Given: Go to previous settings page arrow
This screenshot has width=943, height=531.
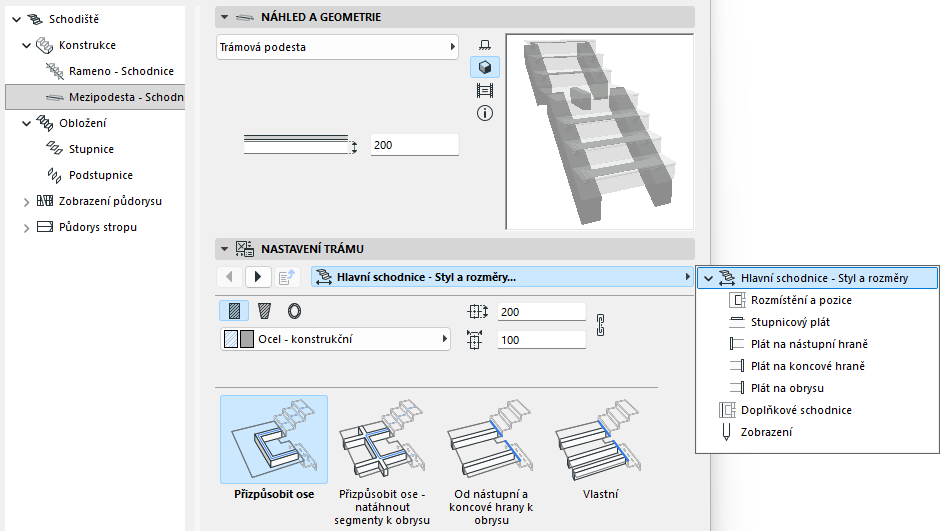Looking at the screenshot, I should pyautogui.click(x=229, y=277).
